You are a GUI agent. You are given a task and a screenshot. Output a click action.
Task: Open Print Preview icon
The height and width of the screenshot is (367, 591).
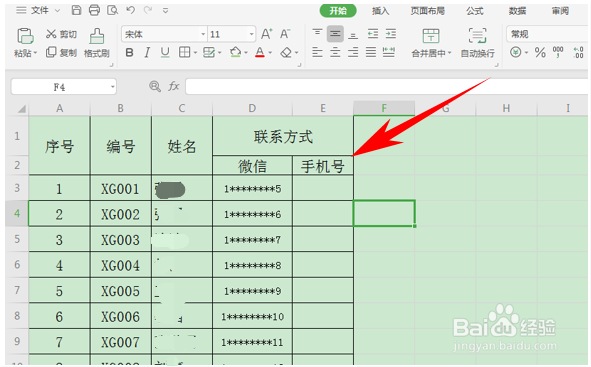(112, 10)
